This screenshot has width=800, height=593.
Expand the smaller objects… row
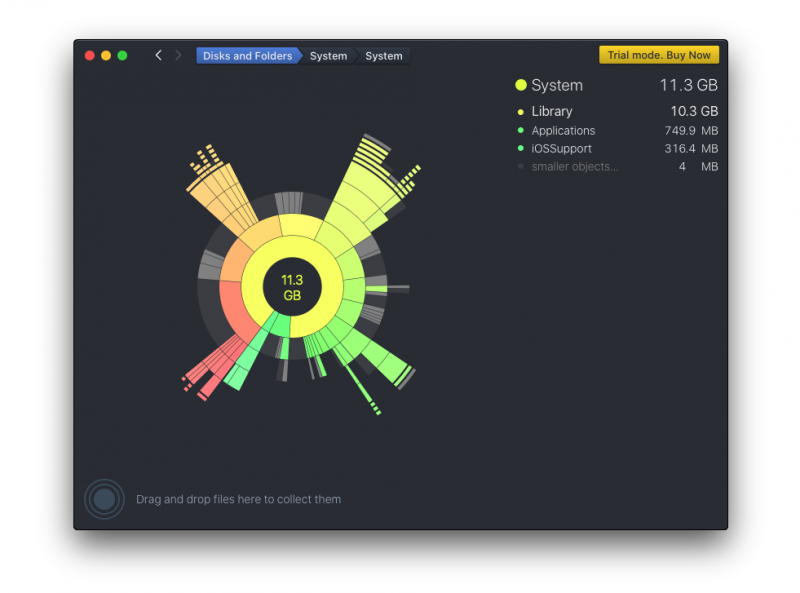click(617, 166)
